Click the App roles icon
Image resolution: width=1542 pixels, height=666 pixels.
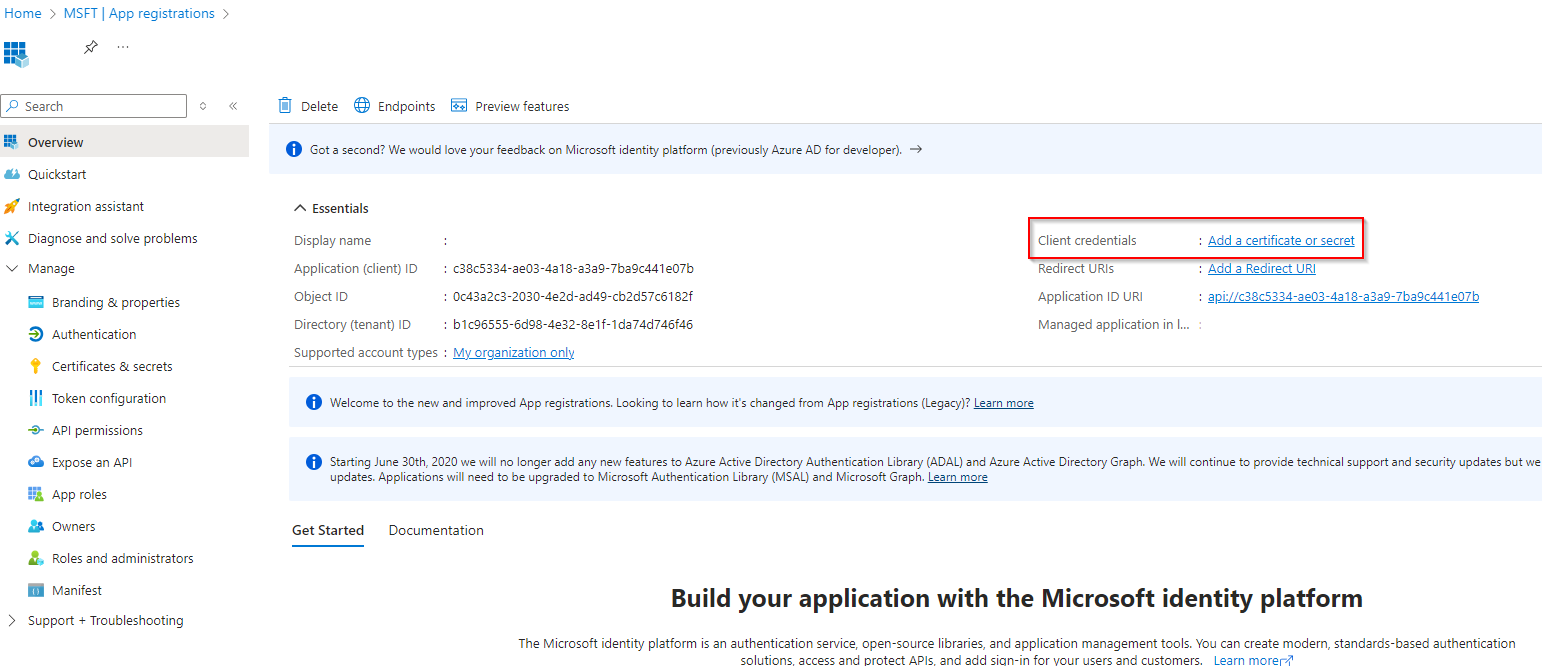point(35,494)
